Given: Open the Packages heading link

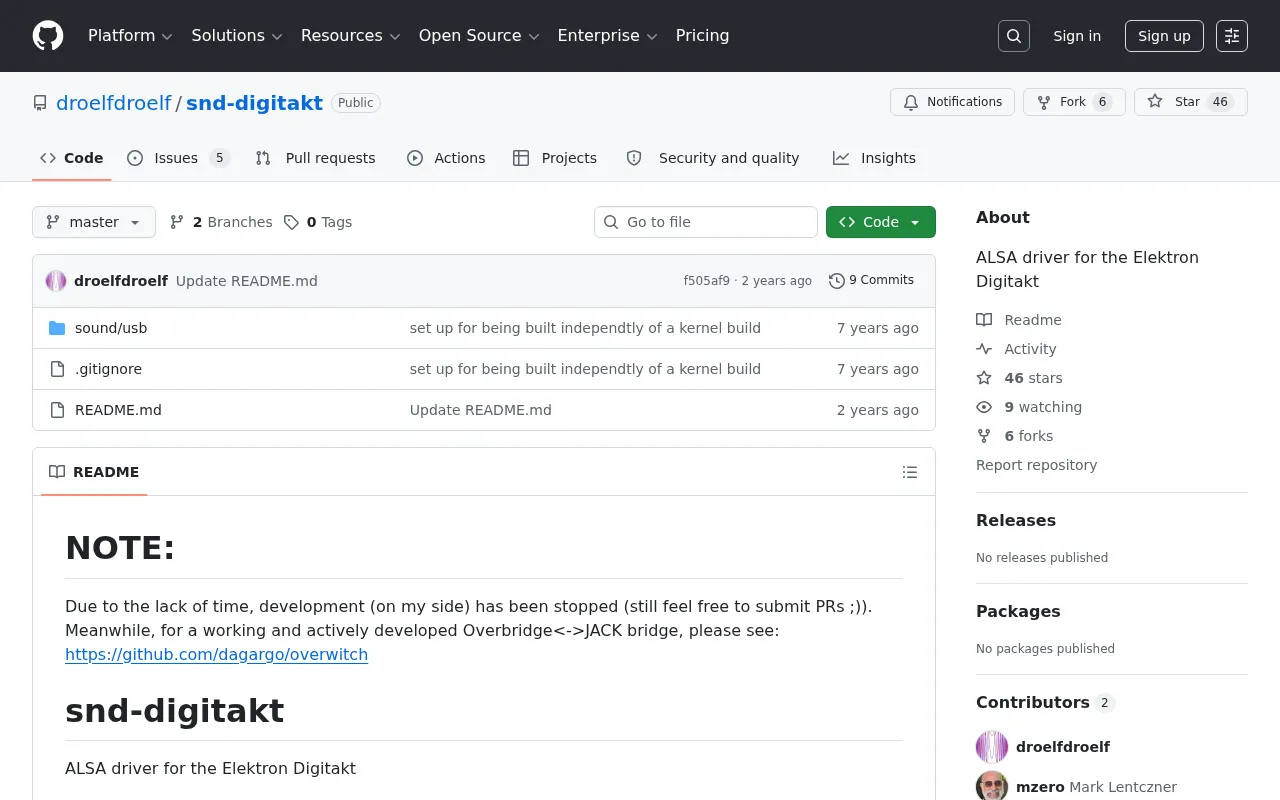Looking at the screenshot, I should 1018,611.
